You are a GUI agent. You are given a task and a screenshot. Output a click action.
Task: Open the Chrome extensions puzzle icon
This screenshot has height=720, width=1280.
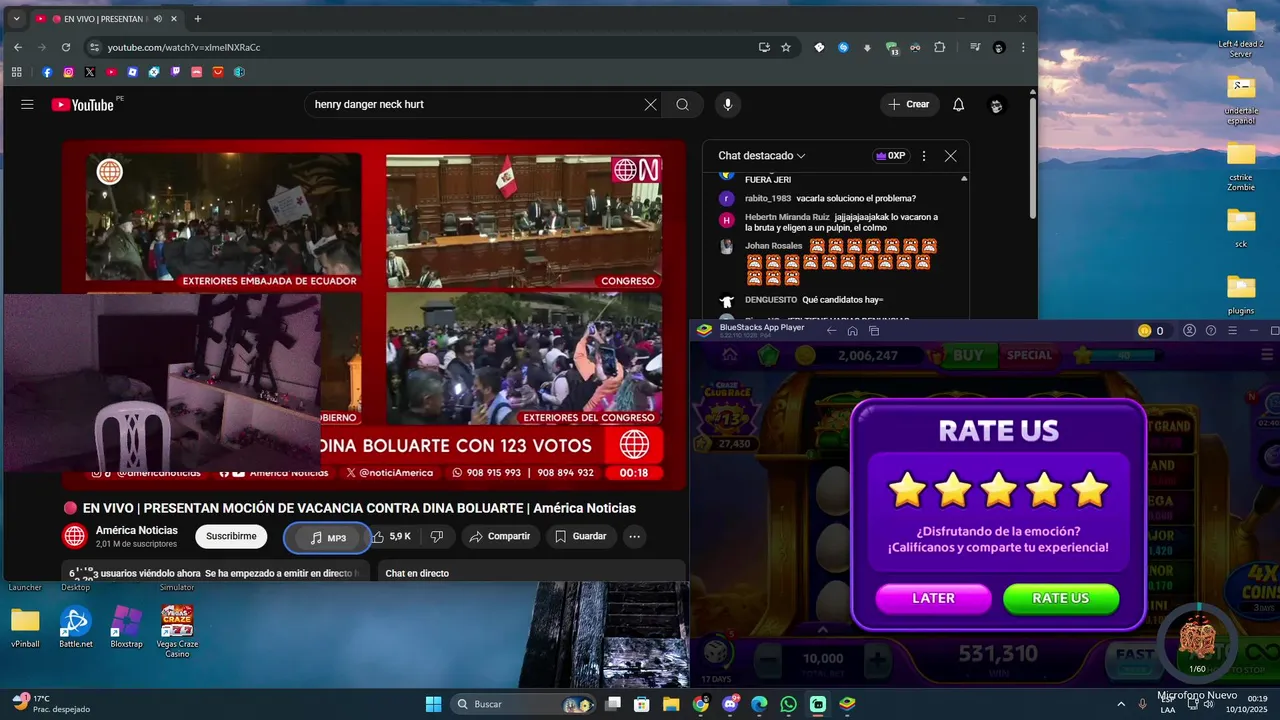click(x=940, y=47)
